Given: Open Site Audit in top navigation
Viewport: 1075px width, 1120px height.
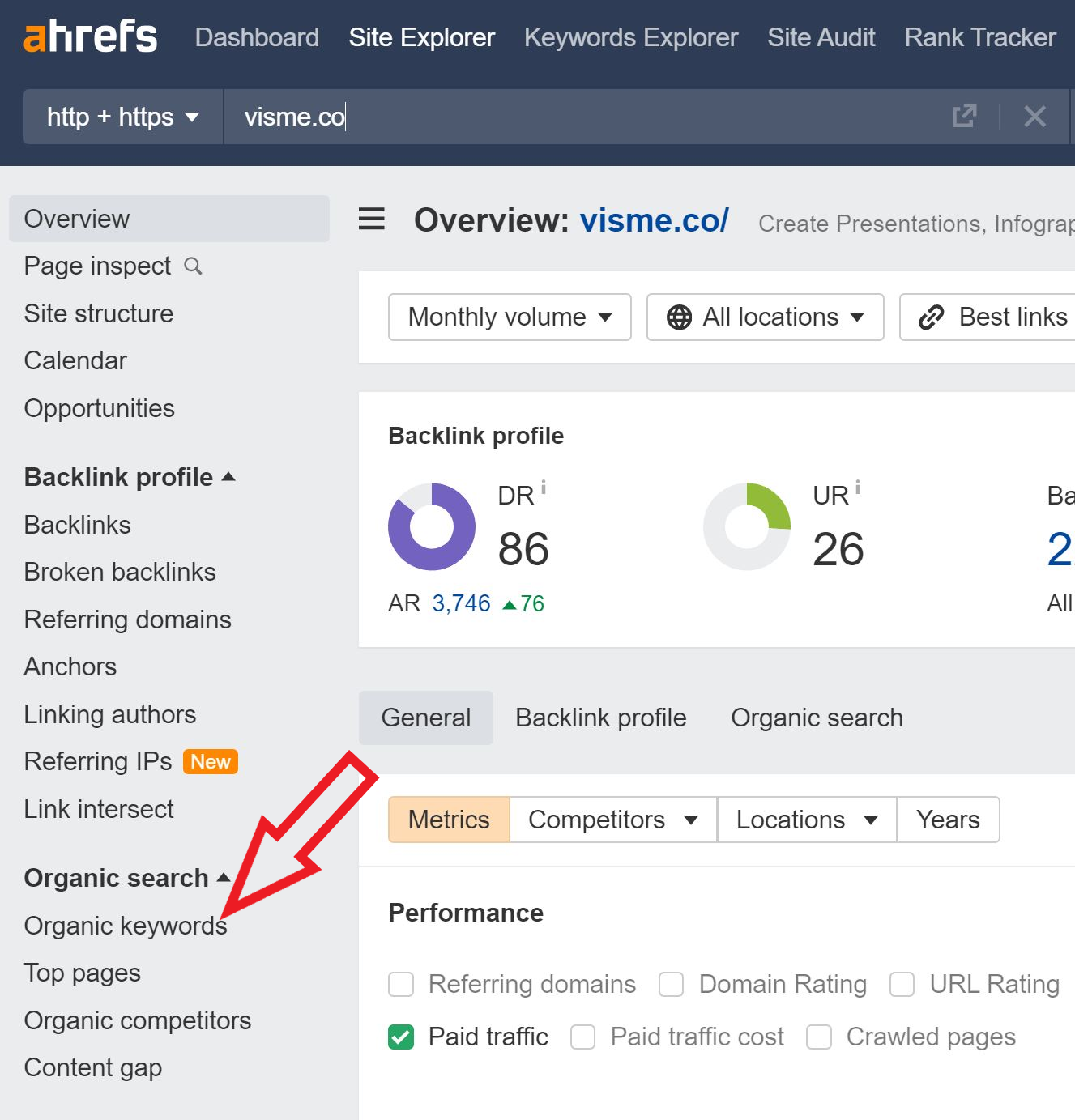Looking at the screenshot, I should tap(821, 37).
